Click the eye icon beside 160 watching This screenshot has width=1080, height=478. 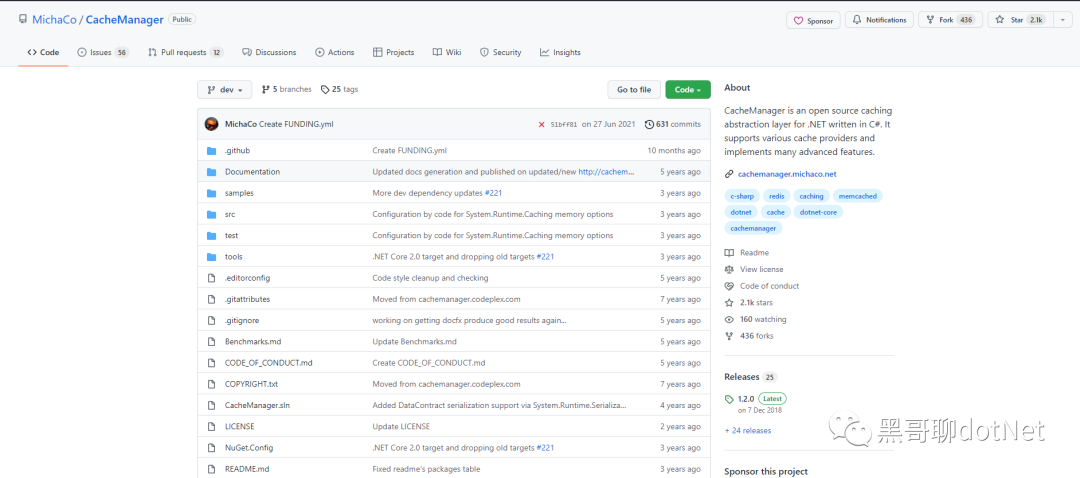(729, 320)
